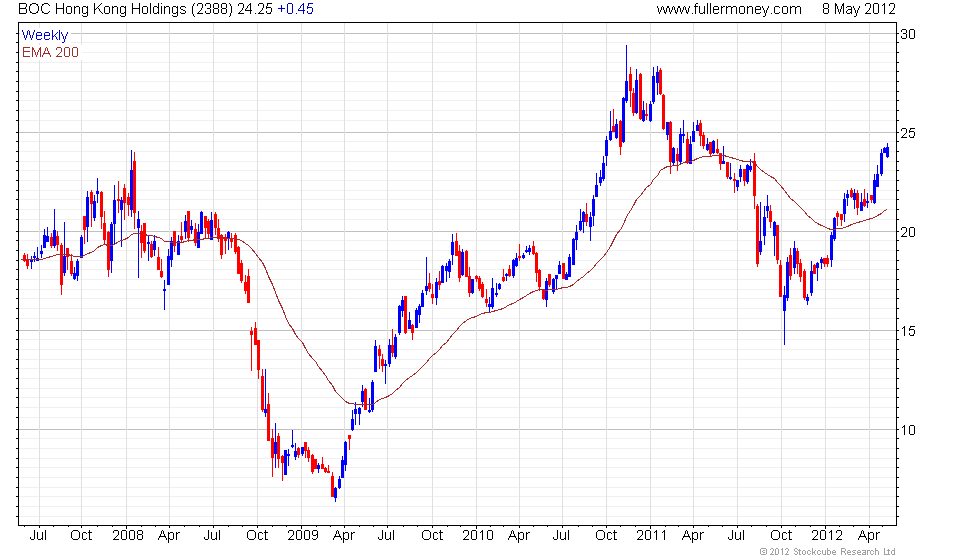Image resolution: width=980 pixels, height=560 pixels.
Task: Click the '24.25' last price in title
Action: coord(255,9)
